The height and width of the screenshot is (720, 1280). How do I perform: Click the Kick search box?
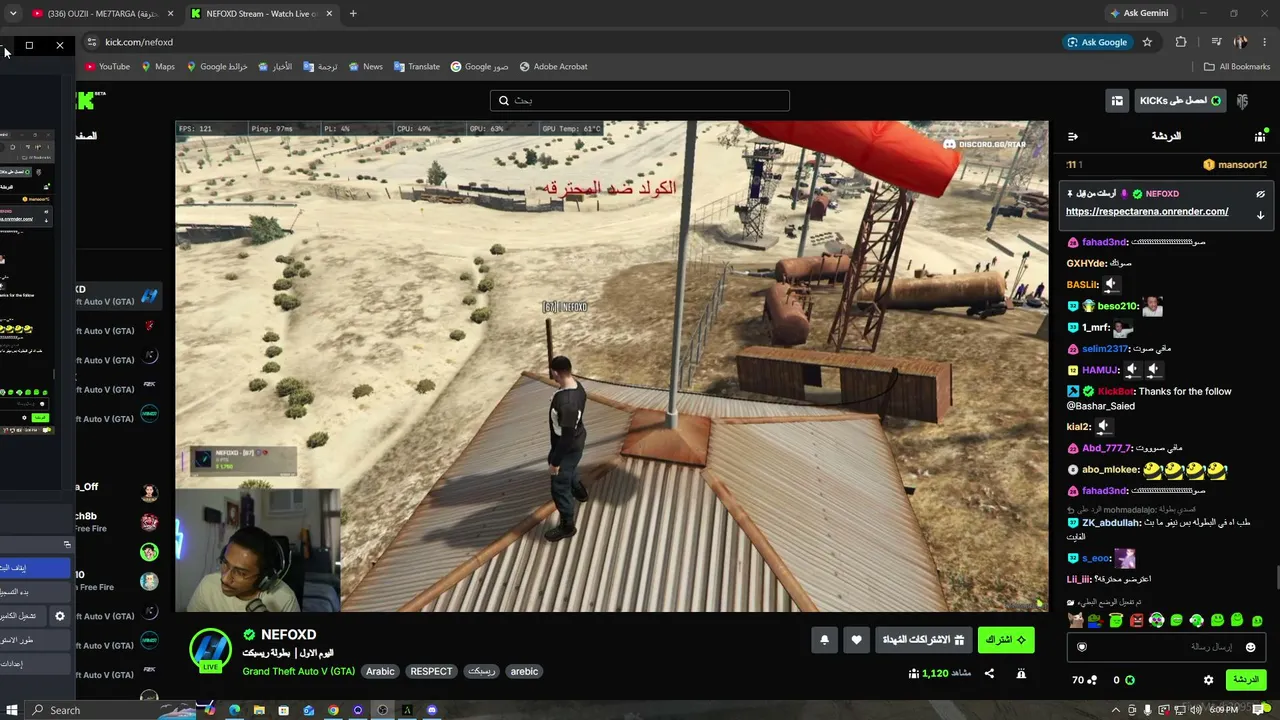[640, 101]
